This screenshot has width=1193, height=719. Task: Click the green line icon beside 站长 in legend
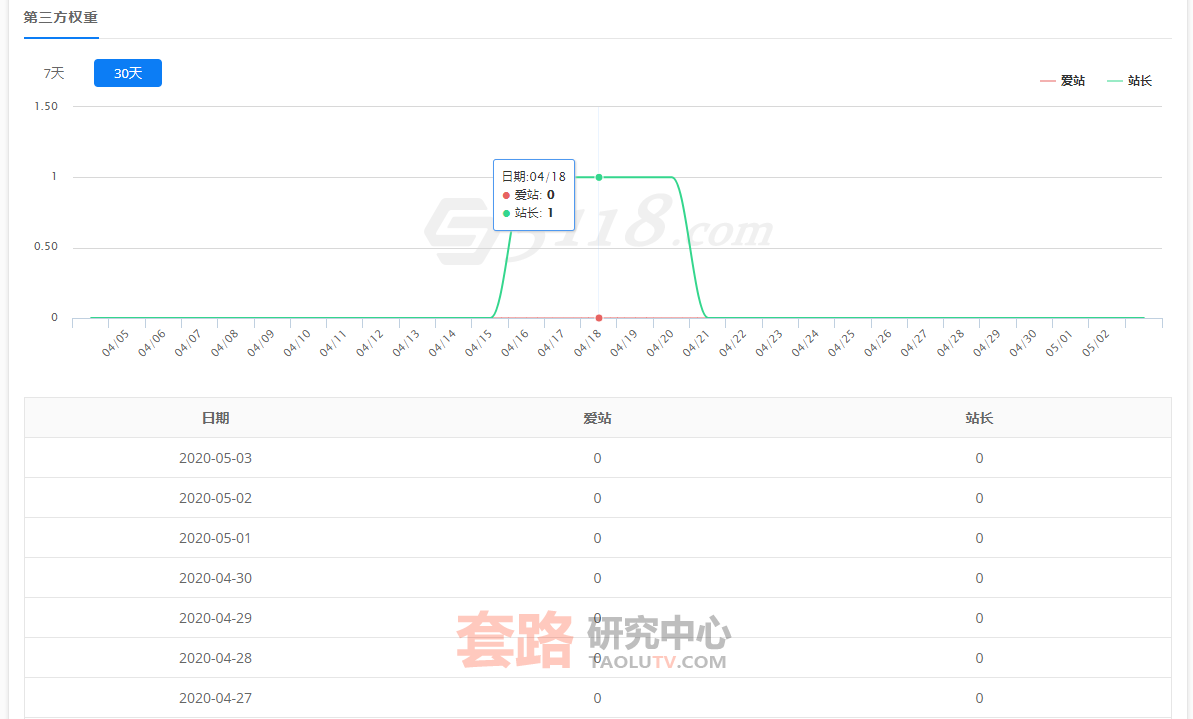pos(1115,80)
